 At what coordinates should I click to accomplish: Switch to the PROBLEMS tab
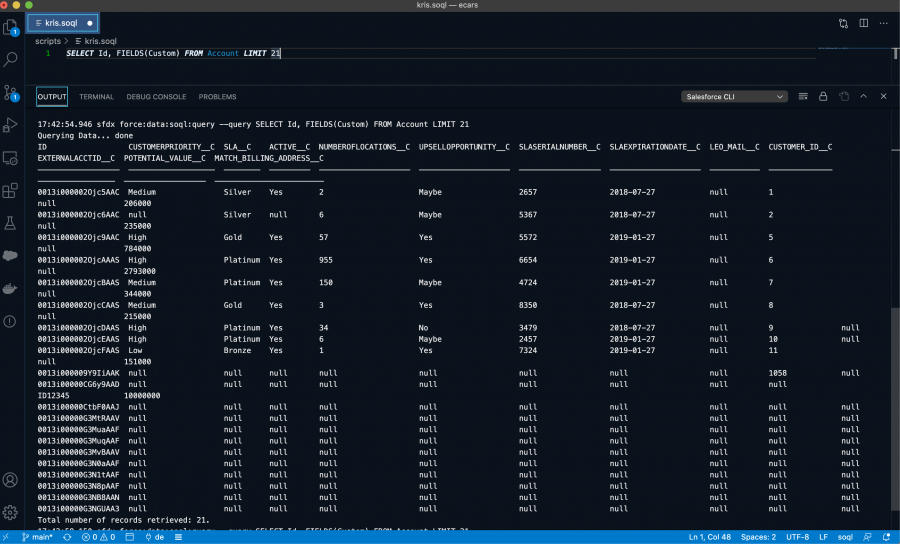(218, 96)
